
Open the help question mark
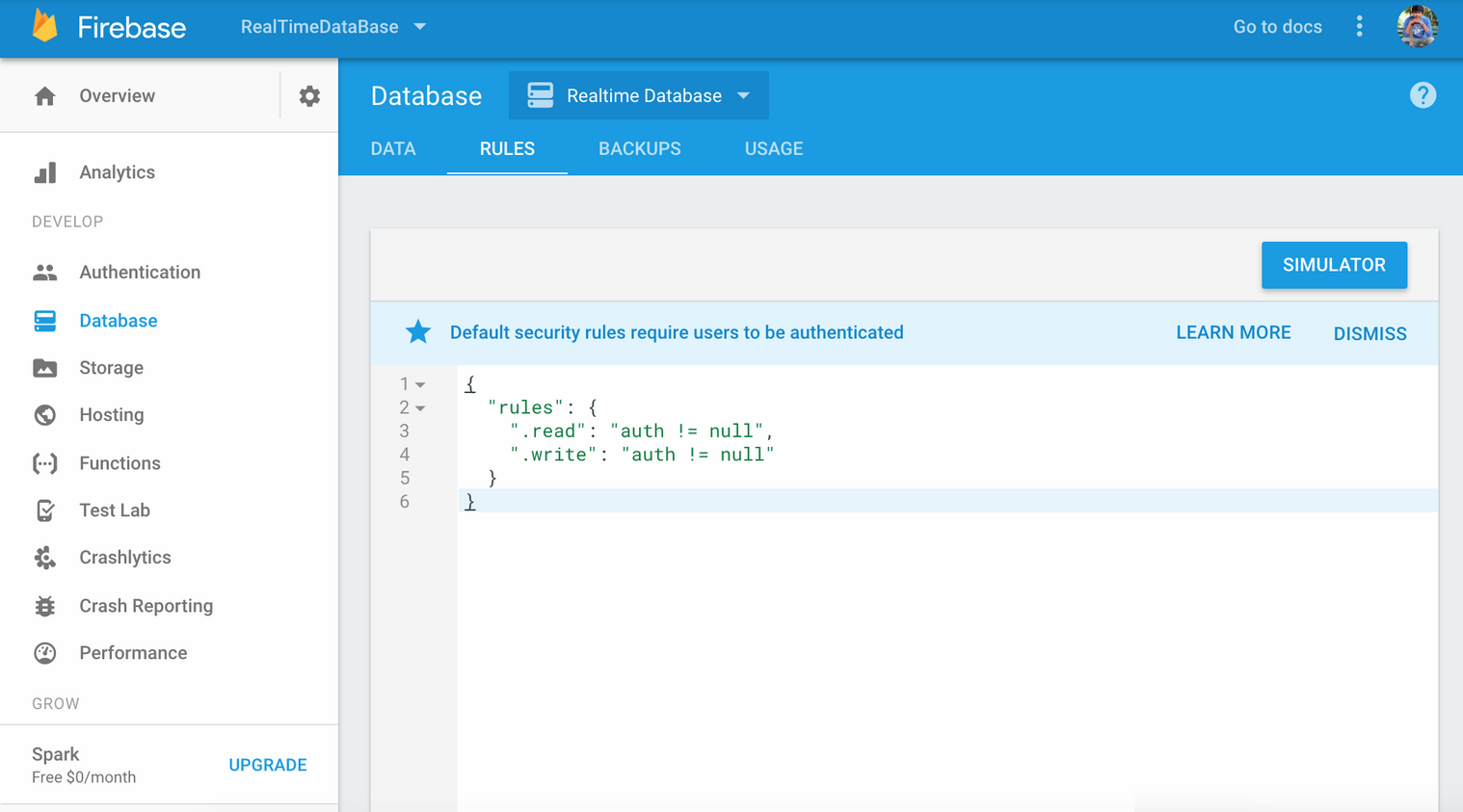pyautogui.click(x=1423, y=94)
